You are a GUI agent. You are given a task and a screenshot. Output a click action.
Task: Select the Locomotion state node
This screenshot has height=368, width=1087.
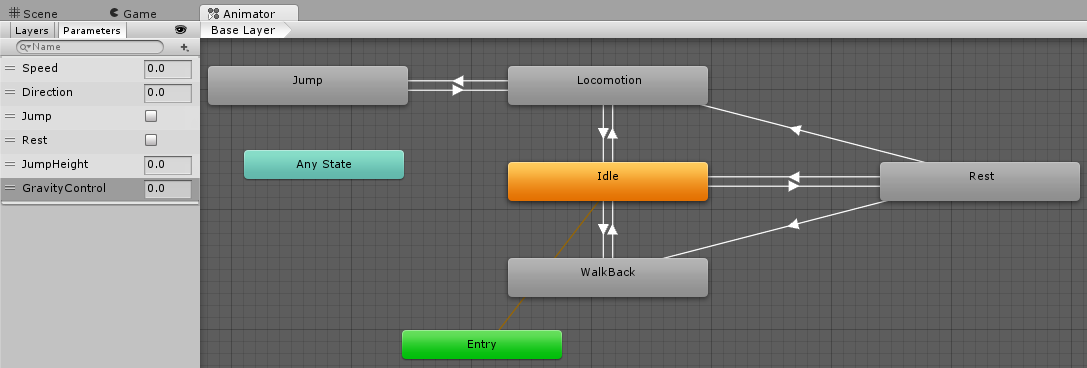pyautogui.click(x=608, y=85)
